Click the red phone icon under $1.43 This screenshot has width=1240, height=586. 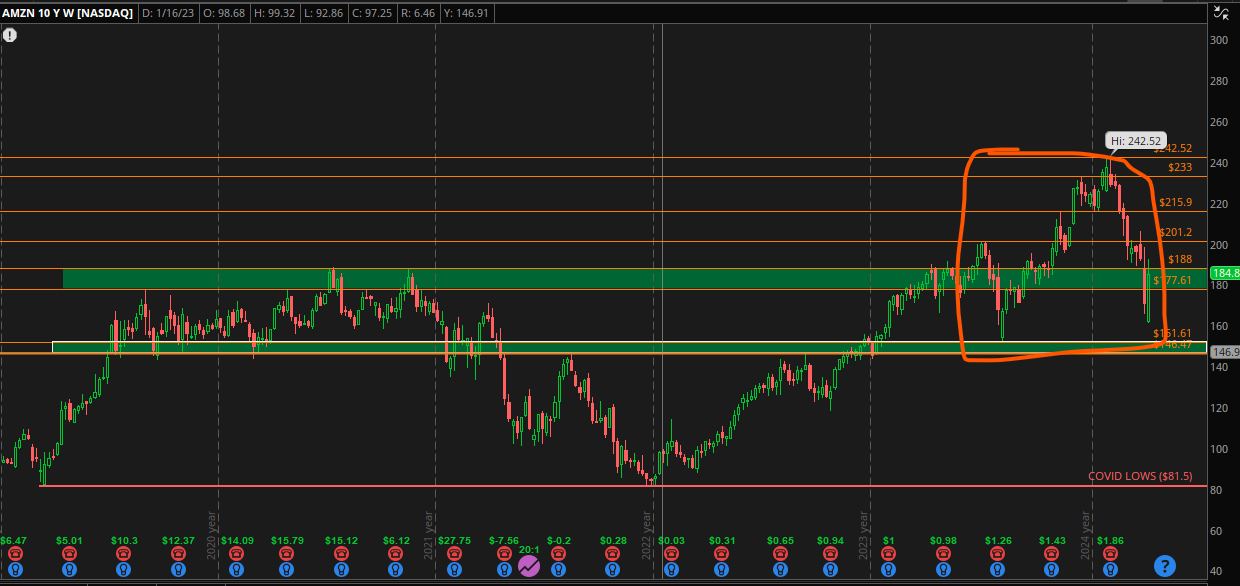click(1053, 553)
